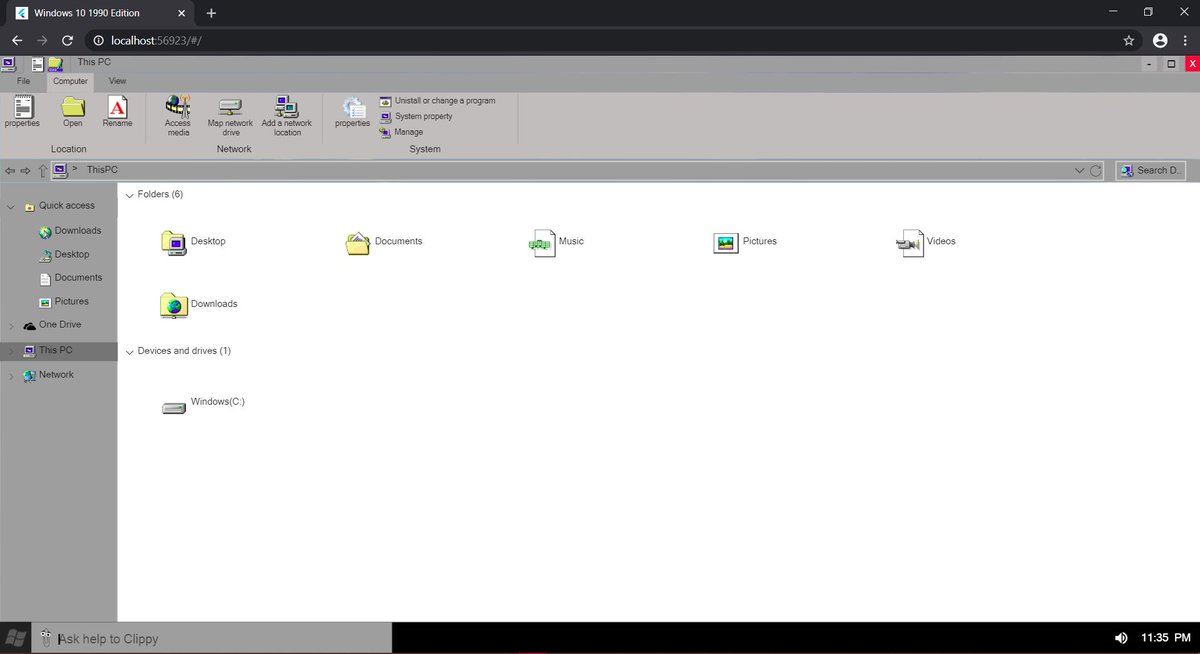Click the refresh icon beside address bar
1200x654 pixels.
[x=1095, y=171]
